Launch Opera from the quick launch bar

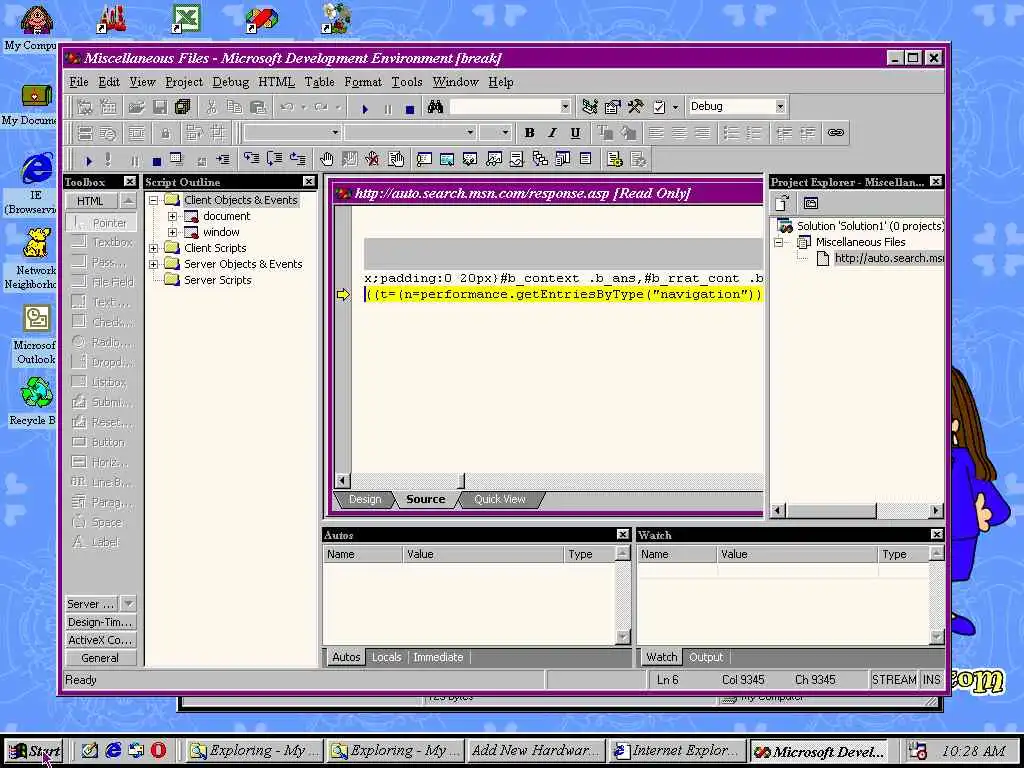click(158, 750)
